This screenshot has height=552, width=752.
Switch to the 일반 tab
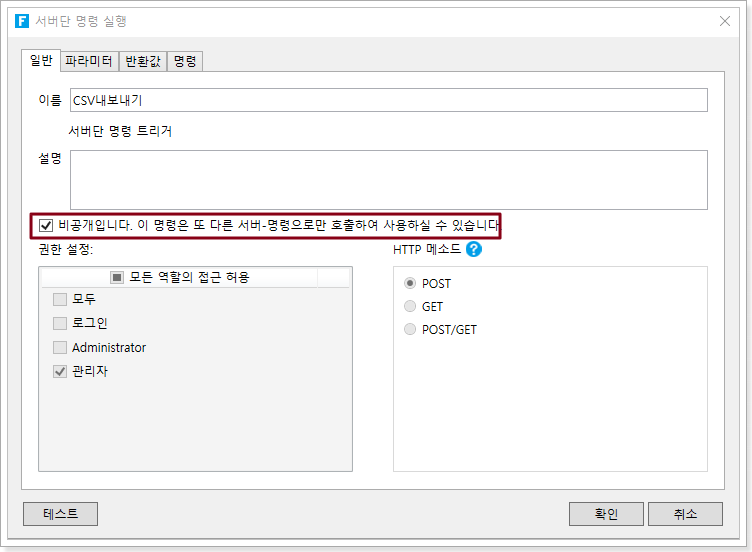41,61
